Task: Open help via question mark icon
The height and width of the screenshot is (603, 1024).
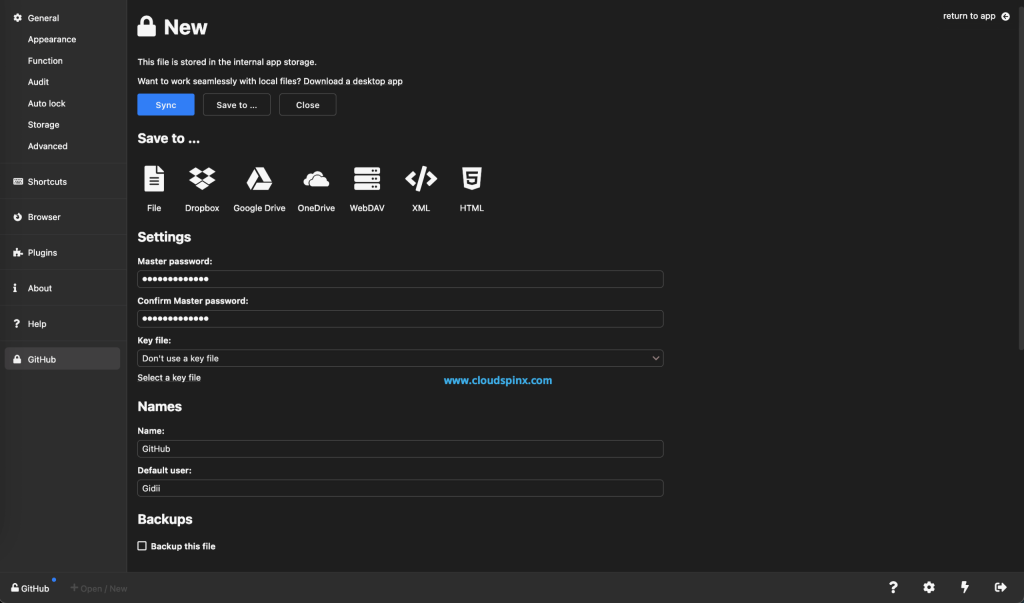Action: pos(892,587)
